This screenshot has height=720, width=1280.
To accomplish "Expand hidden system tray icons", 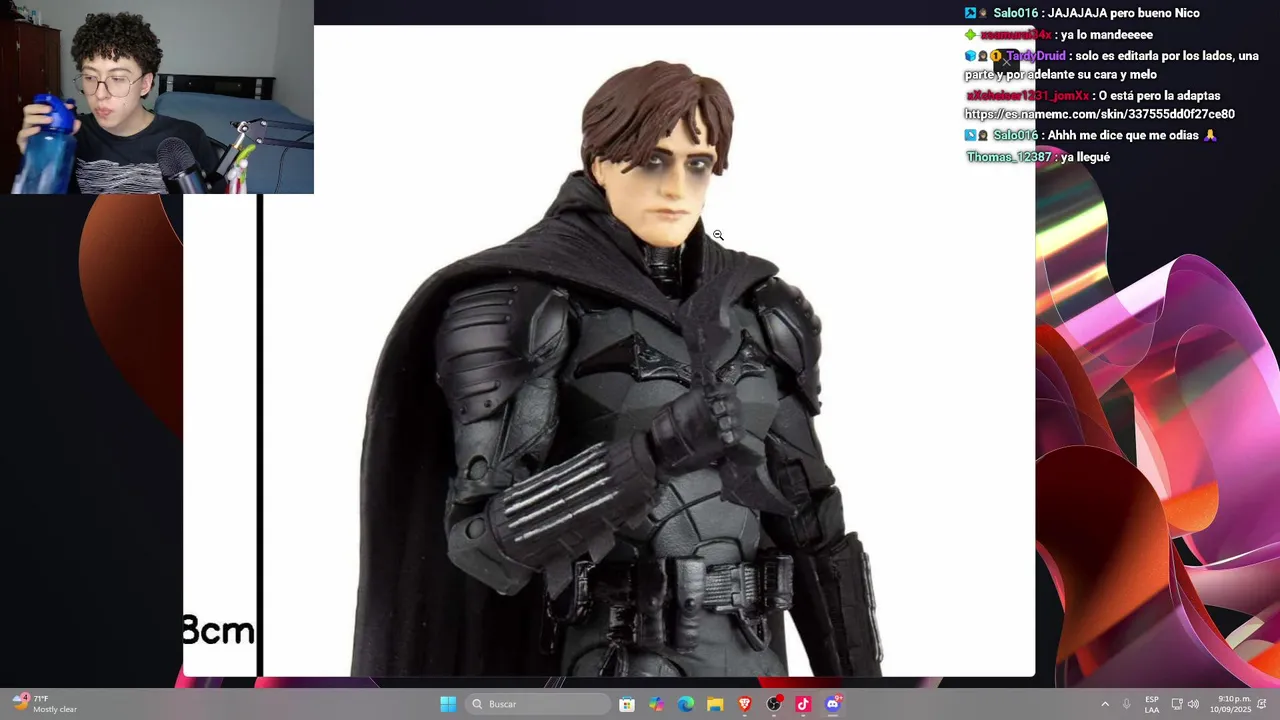I will (1105, 704).
